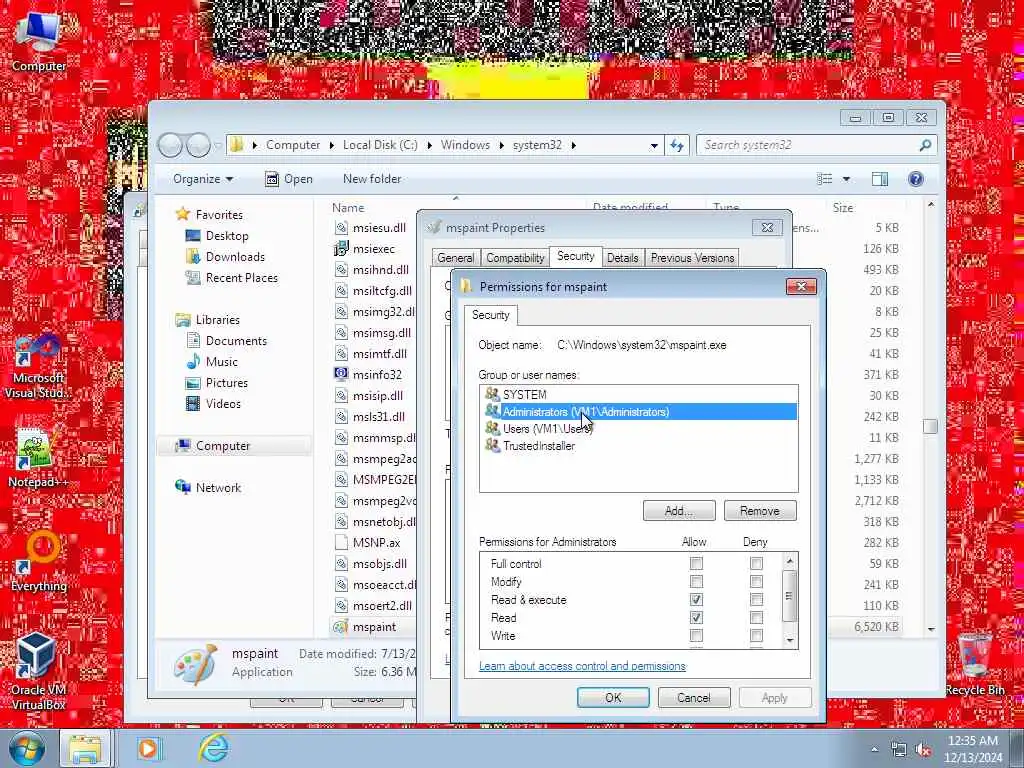Viewport: 1024px width, 768px height.
Task: Select Security tab in mspaint Properties
Action: [575, 256]
